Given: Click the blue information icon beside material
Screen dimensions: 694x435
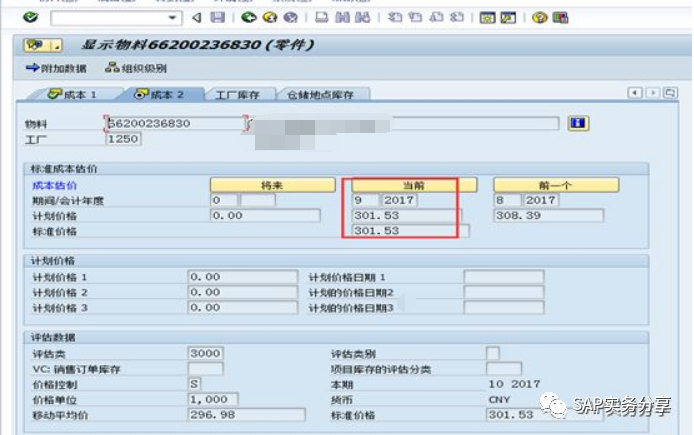Looking at the screenshot, I should click(x=577, y=123).
